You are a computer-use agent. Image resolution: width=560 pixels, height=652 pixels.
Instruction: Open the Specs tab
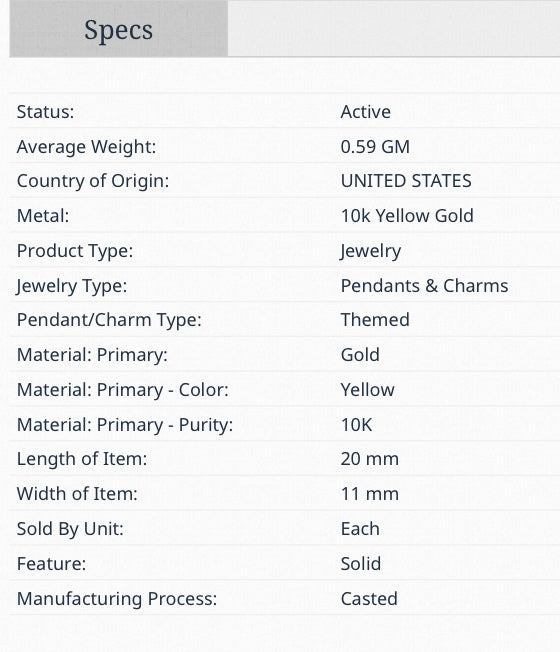coord(118,28)
